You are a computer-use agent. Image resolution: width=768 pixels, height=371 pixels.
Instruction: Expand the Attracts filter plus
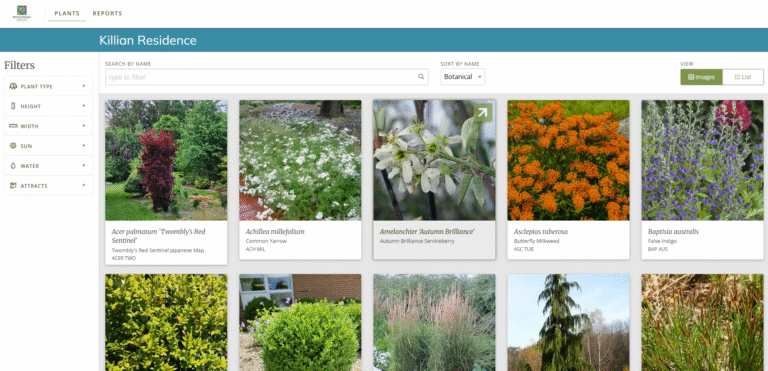[84, 186]
